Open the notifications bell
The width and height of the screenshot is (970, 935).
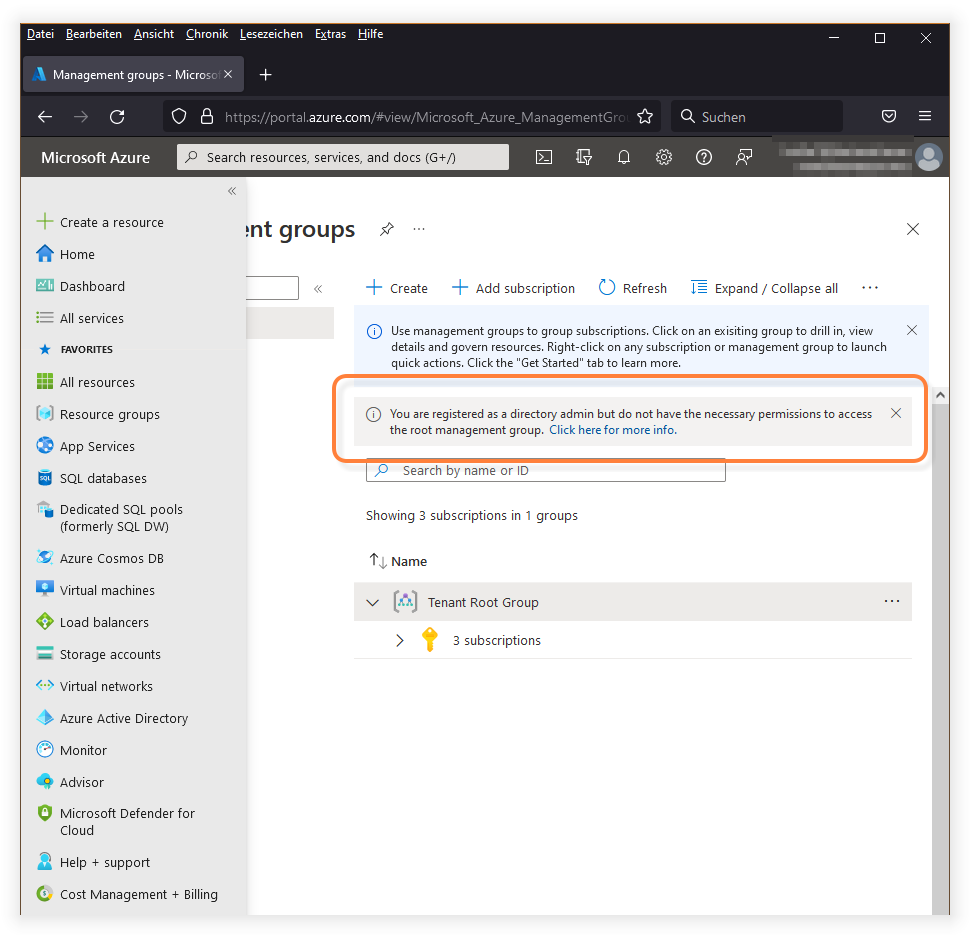[x=624, y=157]
